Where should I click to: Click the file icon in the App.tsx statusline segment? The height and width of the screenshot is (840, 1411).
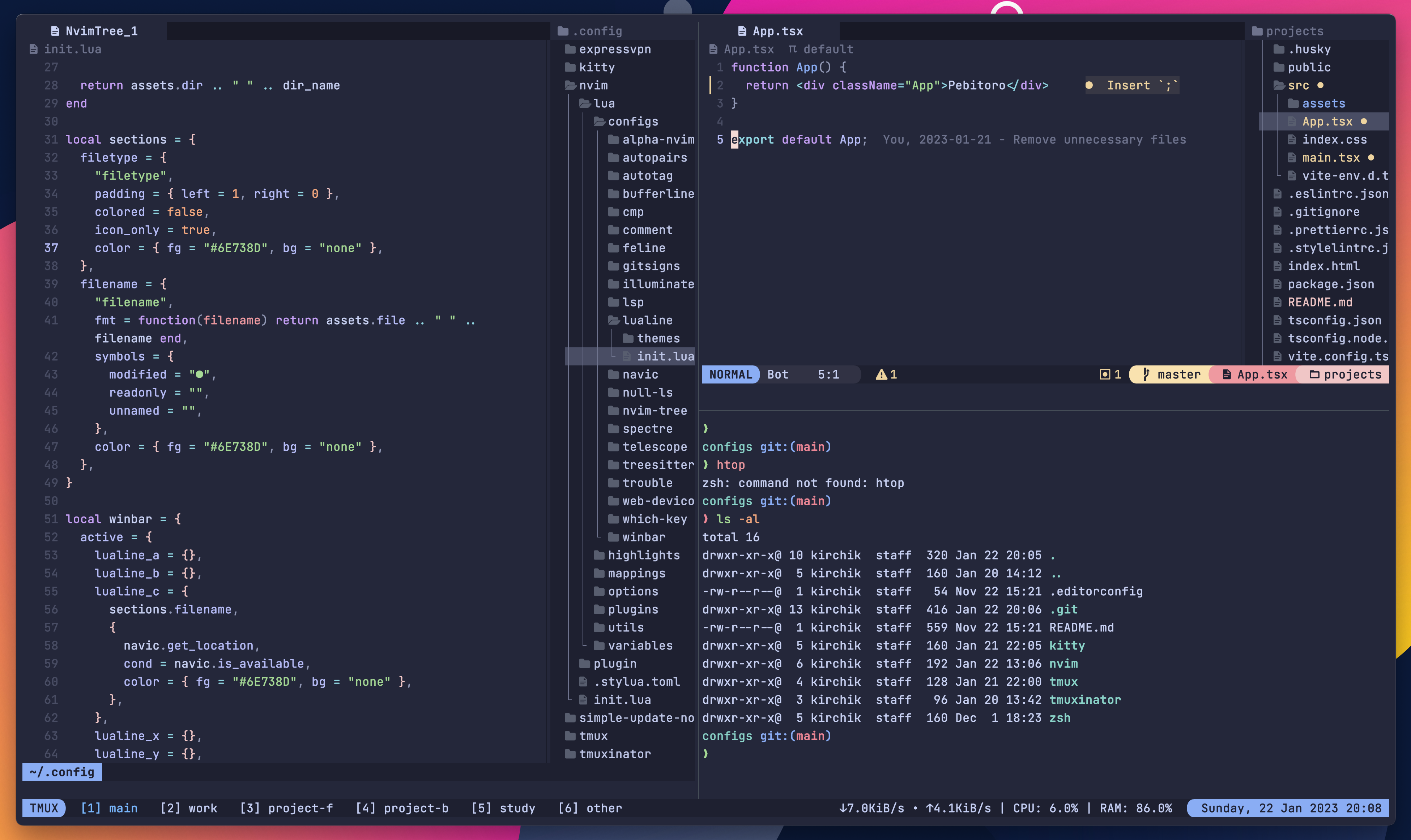pos(1227,374)
